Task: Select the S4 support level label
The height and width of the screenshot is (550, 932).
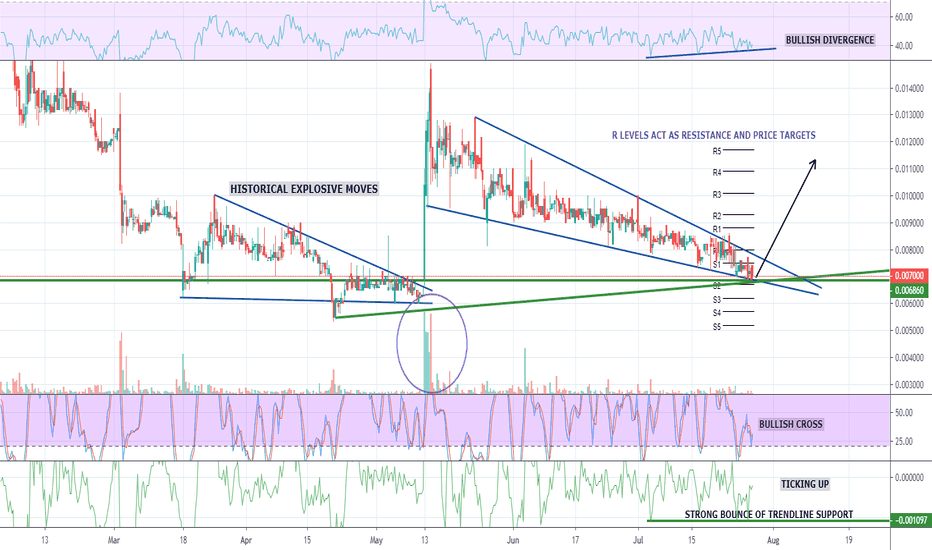Action: click(717, 313)
